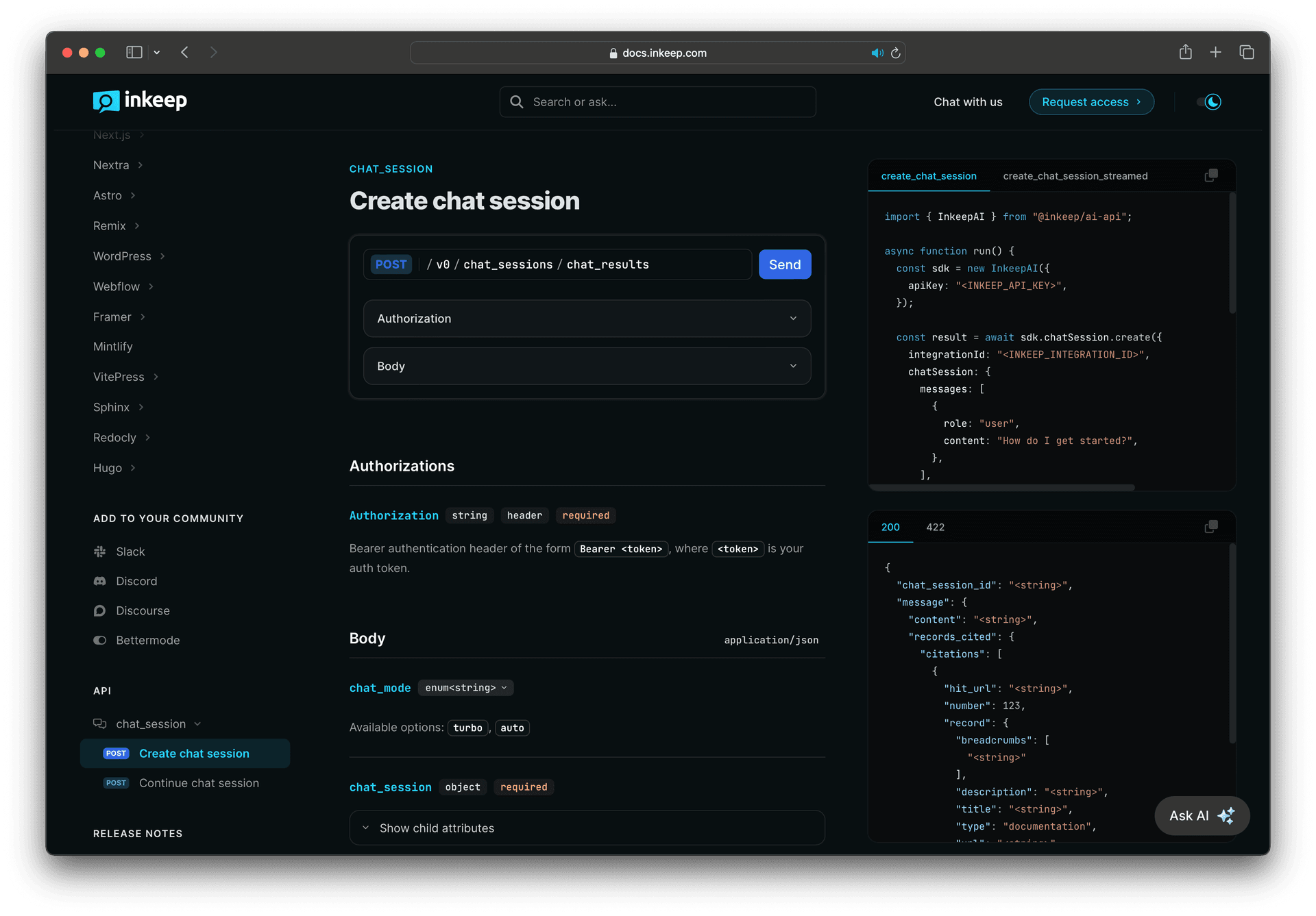Switch to the create_chat_session_streamed tab
The image size is (1316, 916).
pos(1075,175)
